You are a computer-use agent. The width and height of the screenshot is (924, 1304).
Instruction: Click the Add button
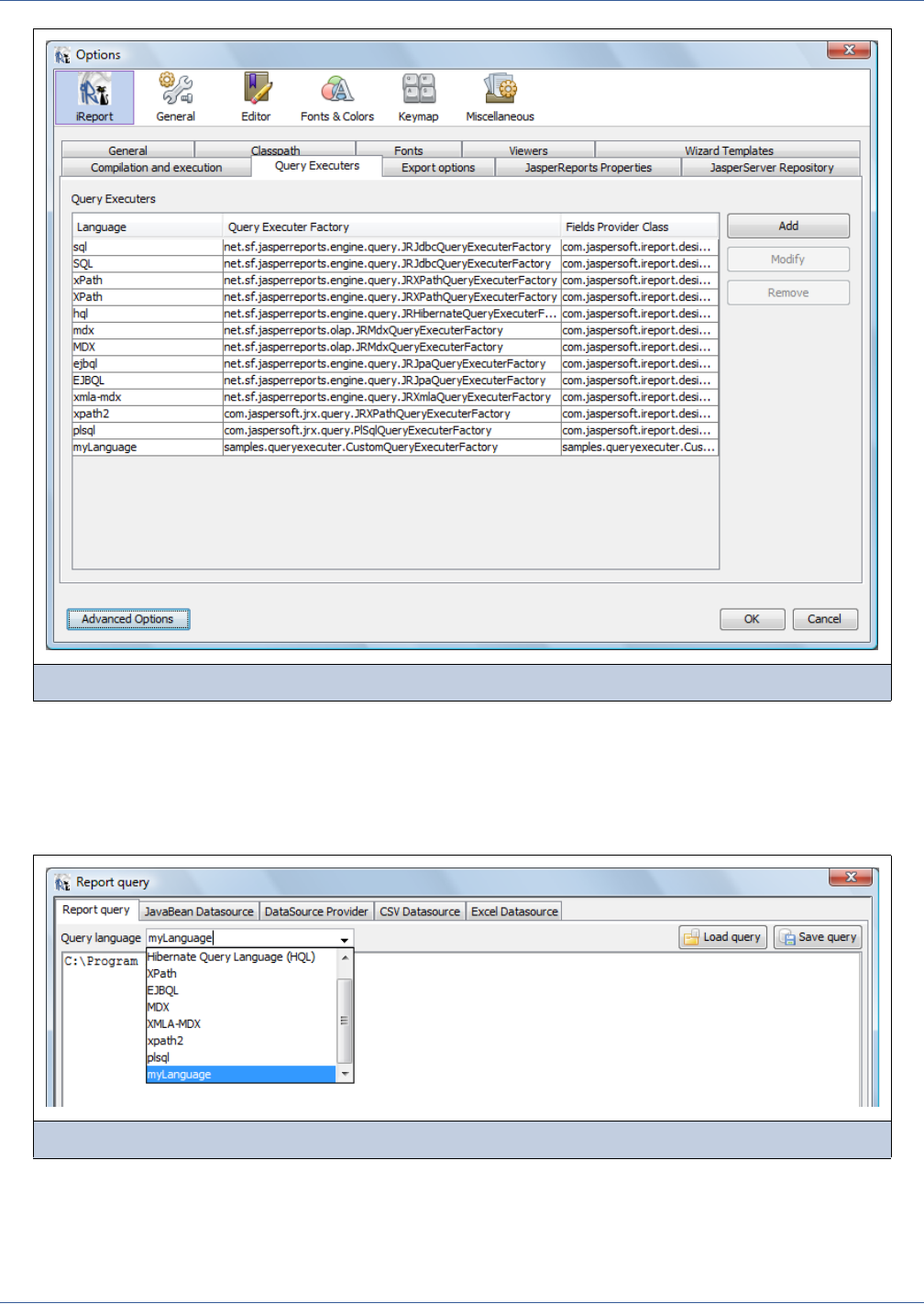click(788, 226)
